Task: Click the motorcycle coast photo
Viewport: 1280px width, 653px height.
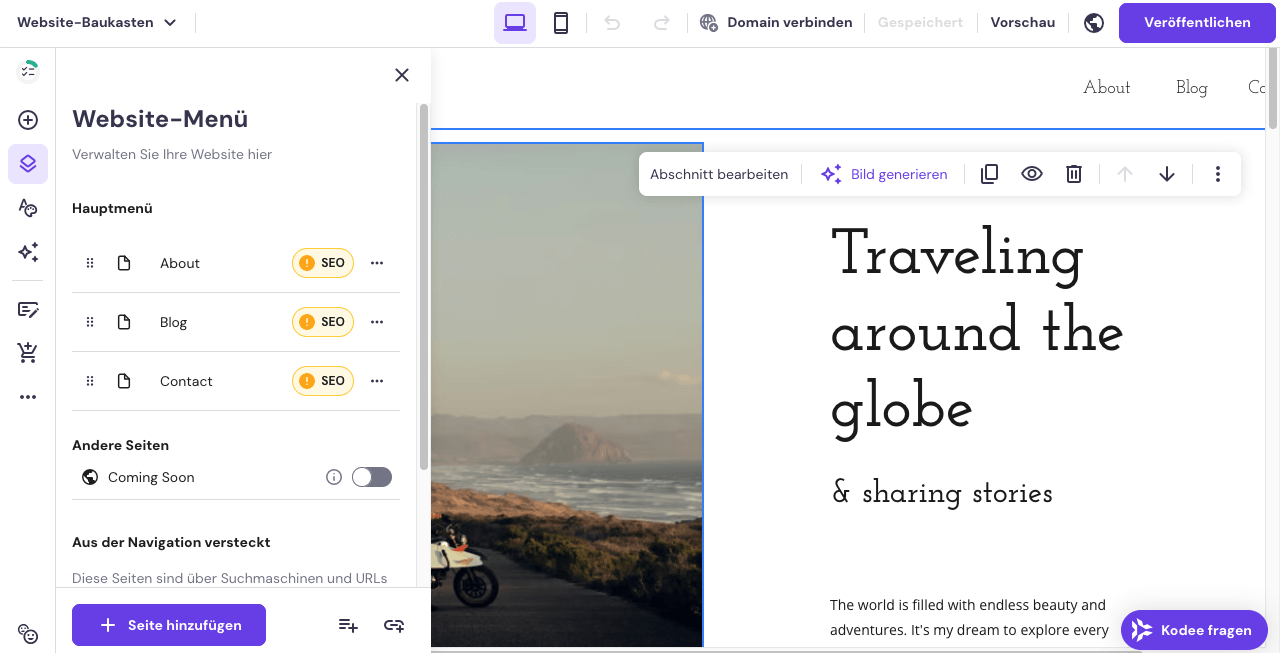Action: pyautogui.click(x=567, y=395)
